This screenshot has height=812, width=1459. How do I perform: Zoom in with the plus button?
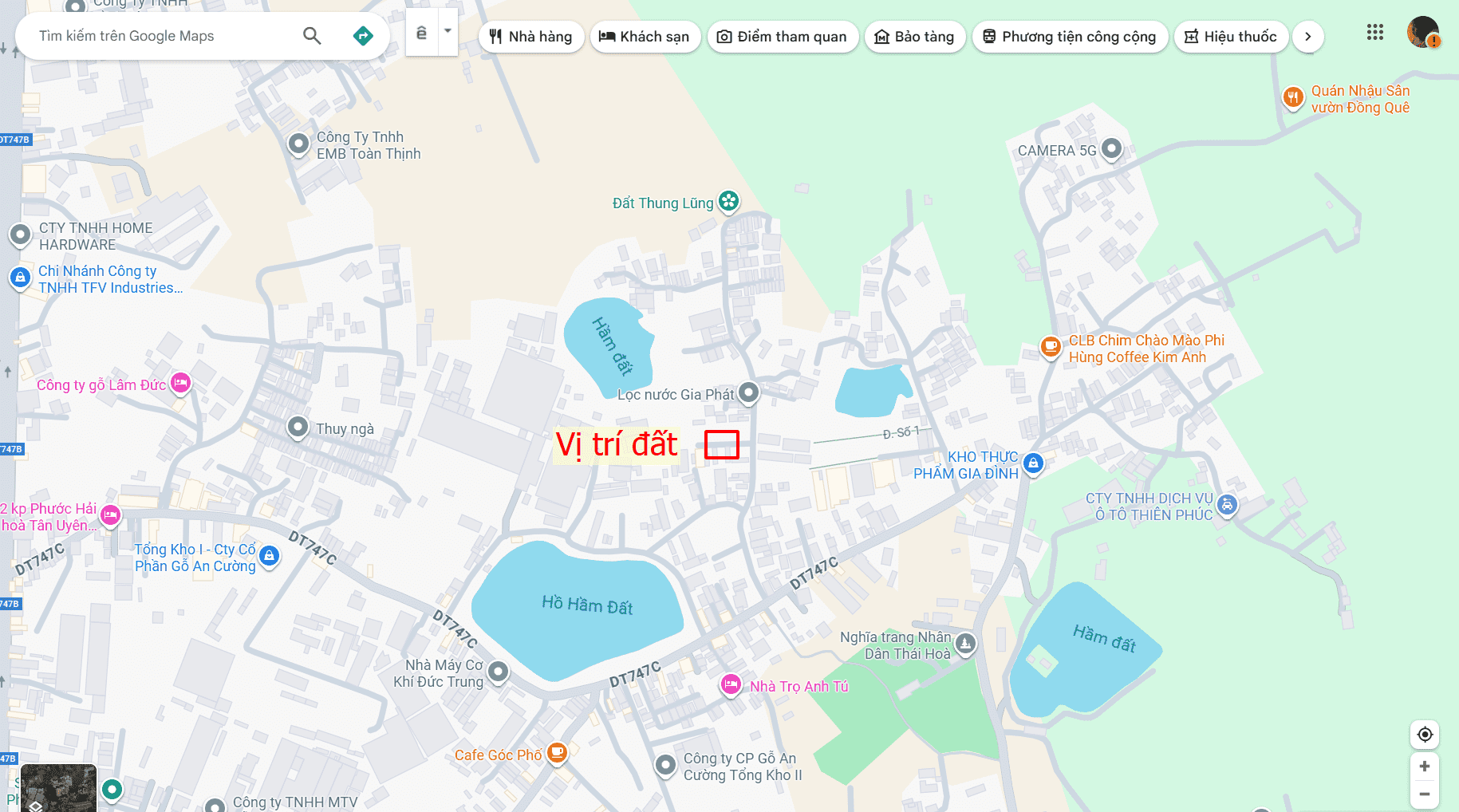pyautogui.click(x=1425, y=767)
